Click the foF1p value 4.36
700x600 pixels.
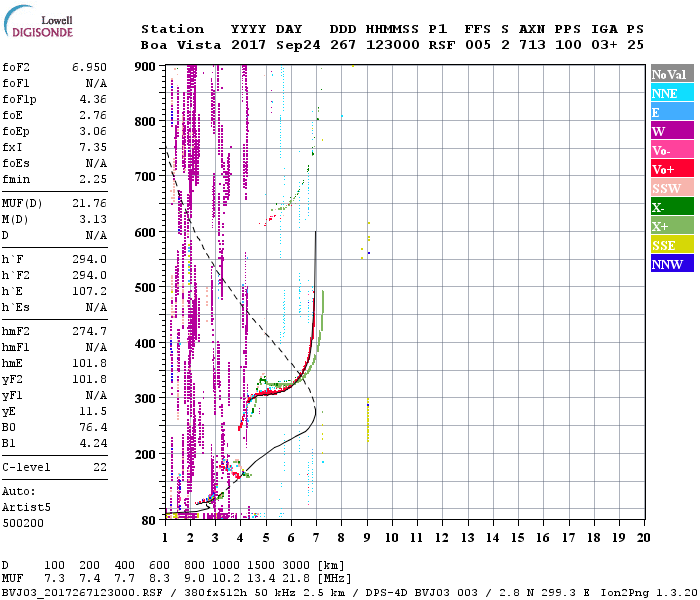click(93, 99)
